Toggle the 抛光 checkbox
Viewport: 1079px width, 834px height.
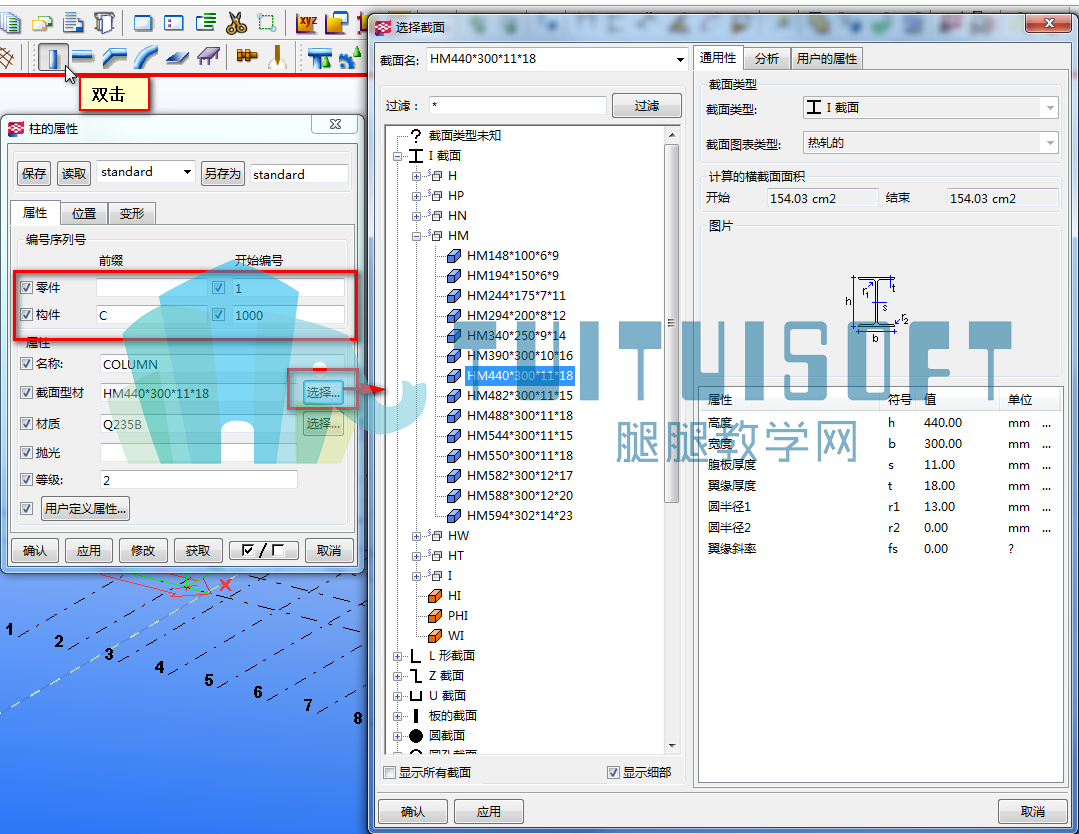(x=27, y=452)
